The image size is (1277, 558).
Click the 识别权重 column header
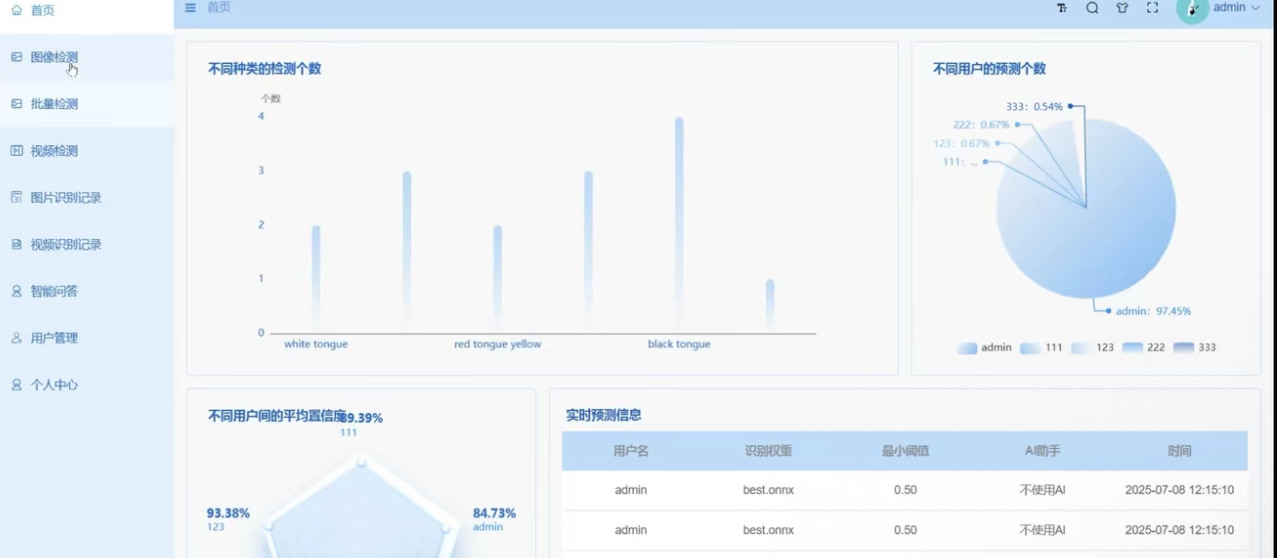pyautogui.click(x=768, y=451)
